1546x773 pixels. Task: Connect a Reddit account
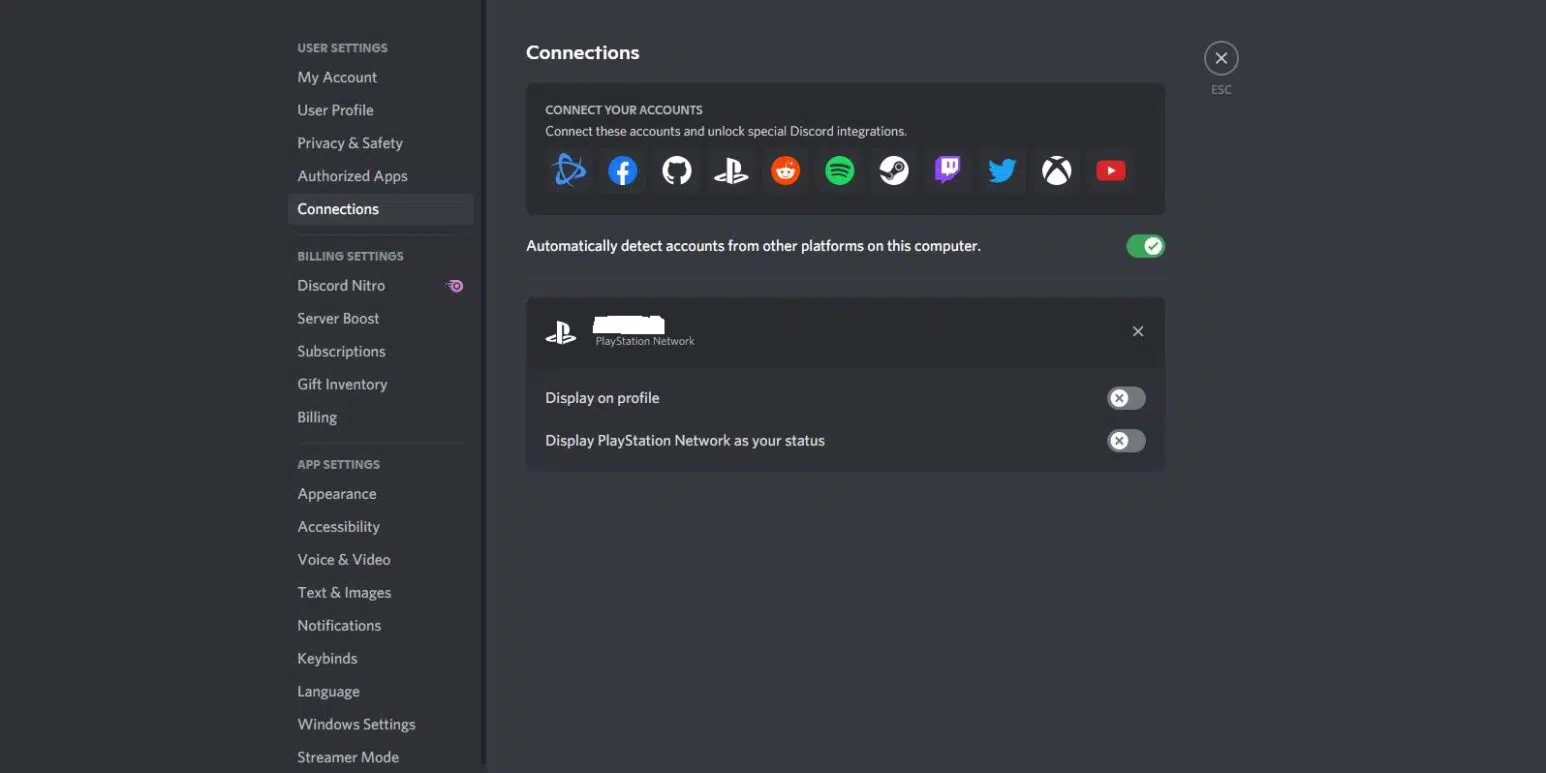[786, 171]
